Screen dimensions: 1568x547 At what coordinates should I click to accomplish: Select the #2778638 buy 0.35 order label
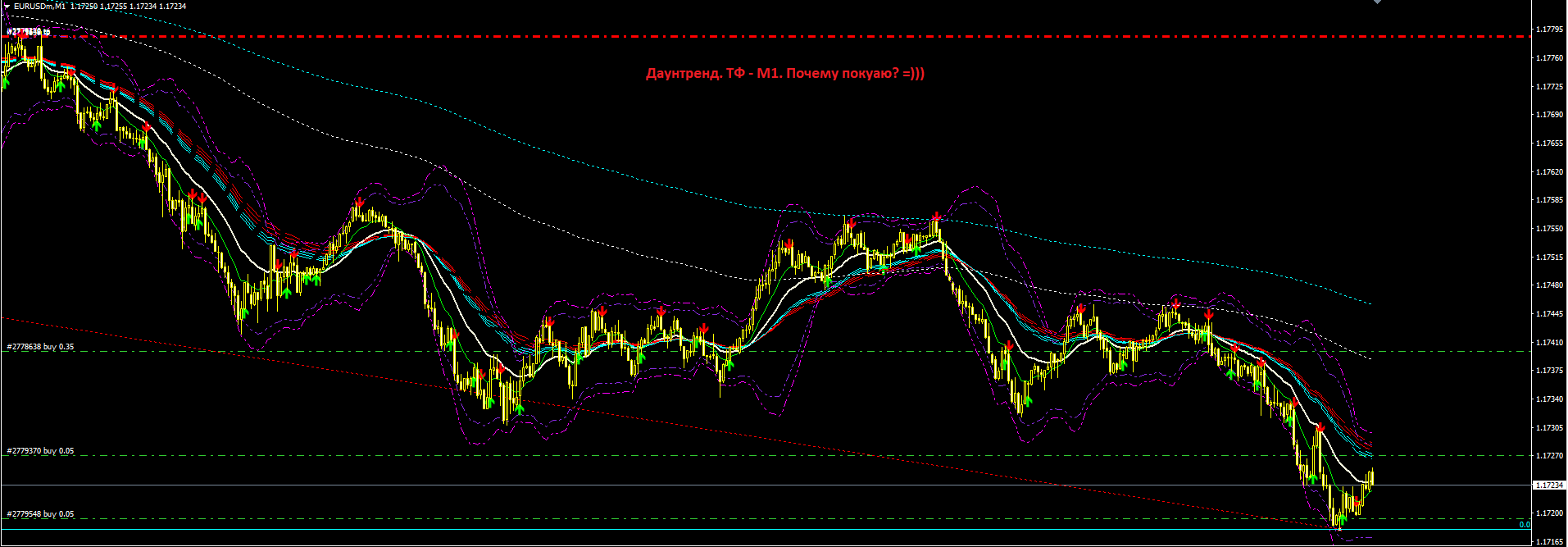coord(40,347)
